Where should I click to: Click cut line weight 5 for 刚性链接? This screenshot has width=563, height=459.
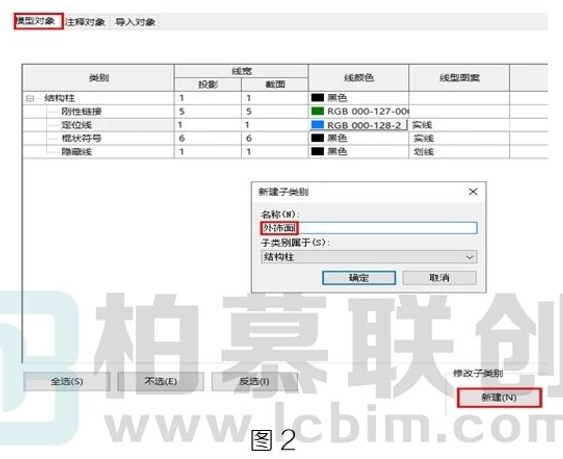[x=248, y=111]
